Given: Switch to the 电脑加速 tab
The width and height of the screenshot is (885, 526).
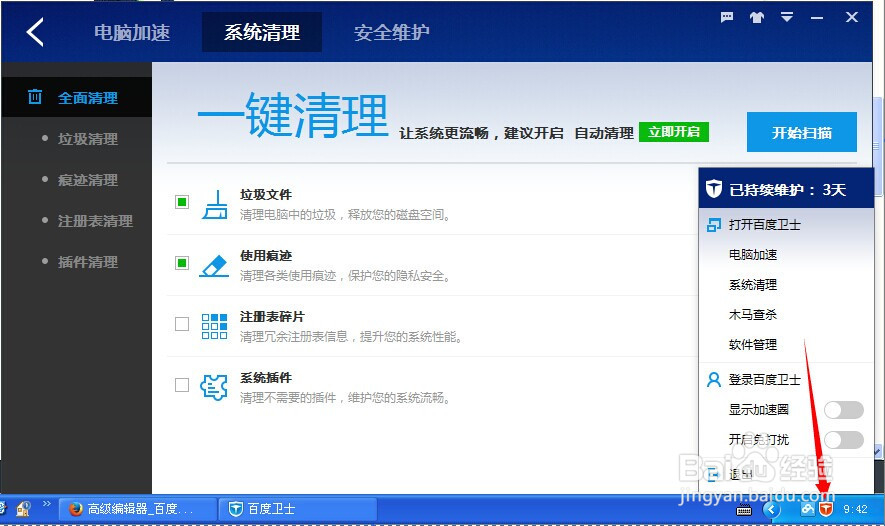Looking at the screenshot, I should (x=132, y=32).
